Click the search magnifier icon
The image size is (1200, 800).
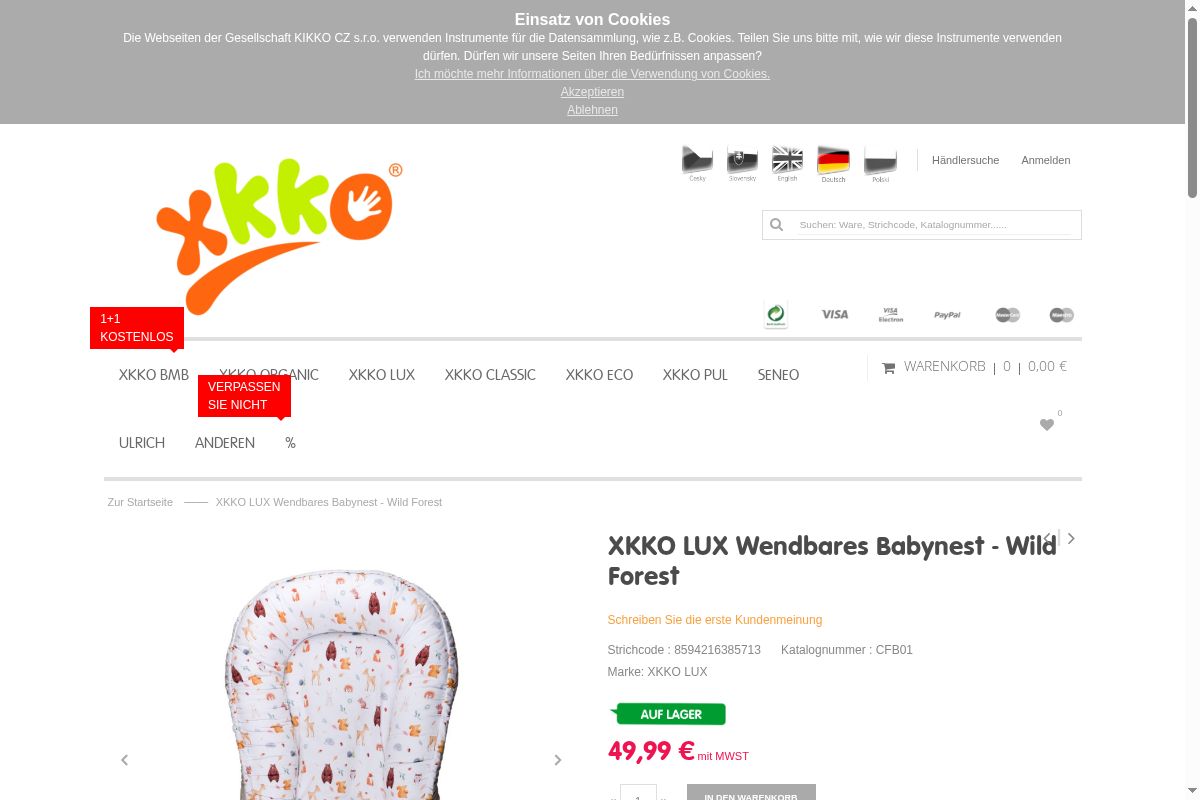click(x=776, y=225)
